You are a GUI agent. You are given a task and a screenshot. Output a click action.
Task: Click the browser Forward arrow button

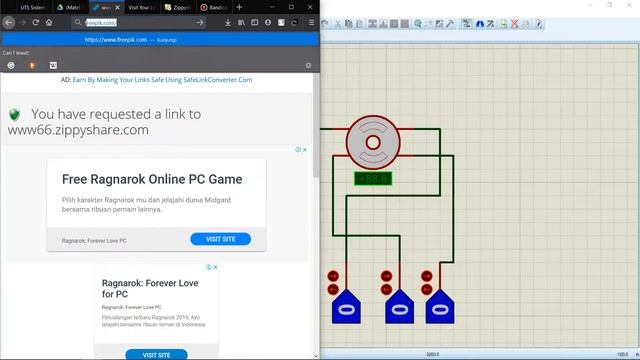point(22,22)
